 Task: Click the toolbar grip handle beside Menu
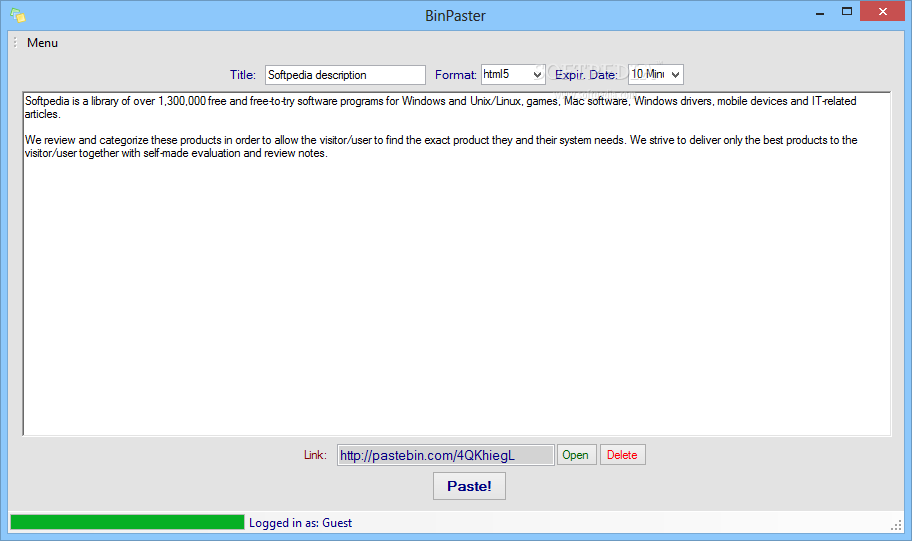point(15,42)
